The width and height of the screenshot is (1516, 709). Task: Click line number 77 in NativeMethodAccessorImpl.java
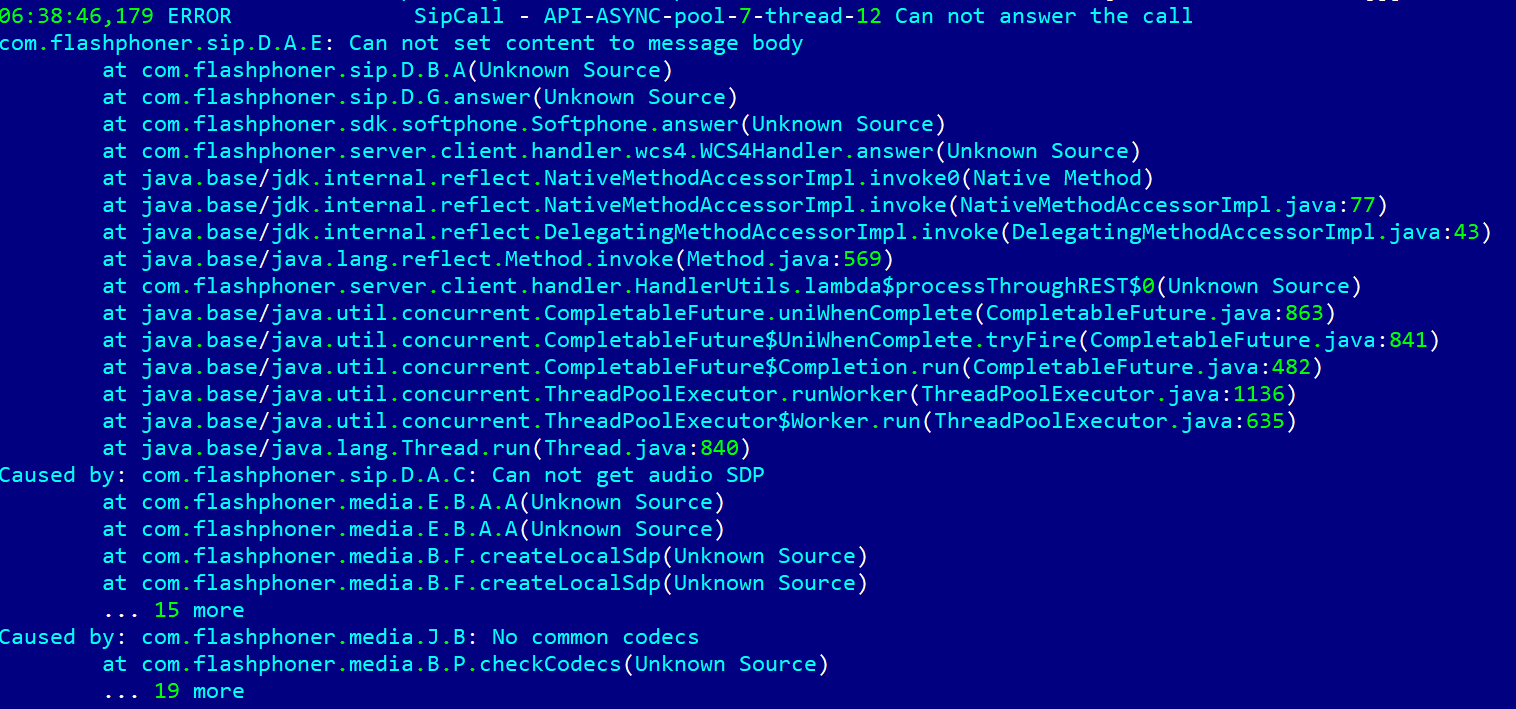click(x=1362, y=205)
